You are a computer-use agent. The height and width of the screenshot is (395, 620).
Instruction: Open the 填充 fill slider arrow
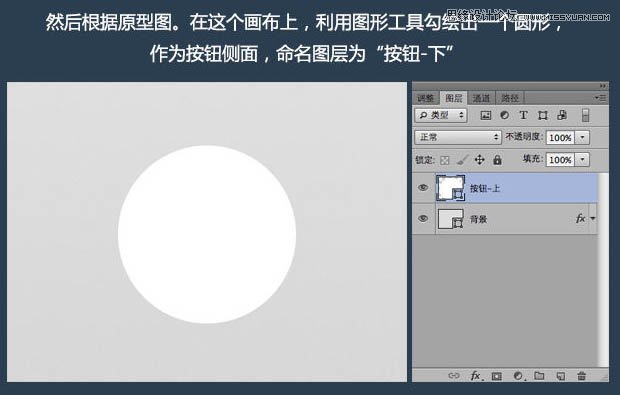582,159
